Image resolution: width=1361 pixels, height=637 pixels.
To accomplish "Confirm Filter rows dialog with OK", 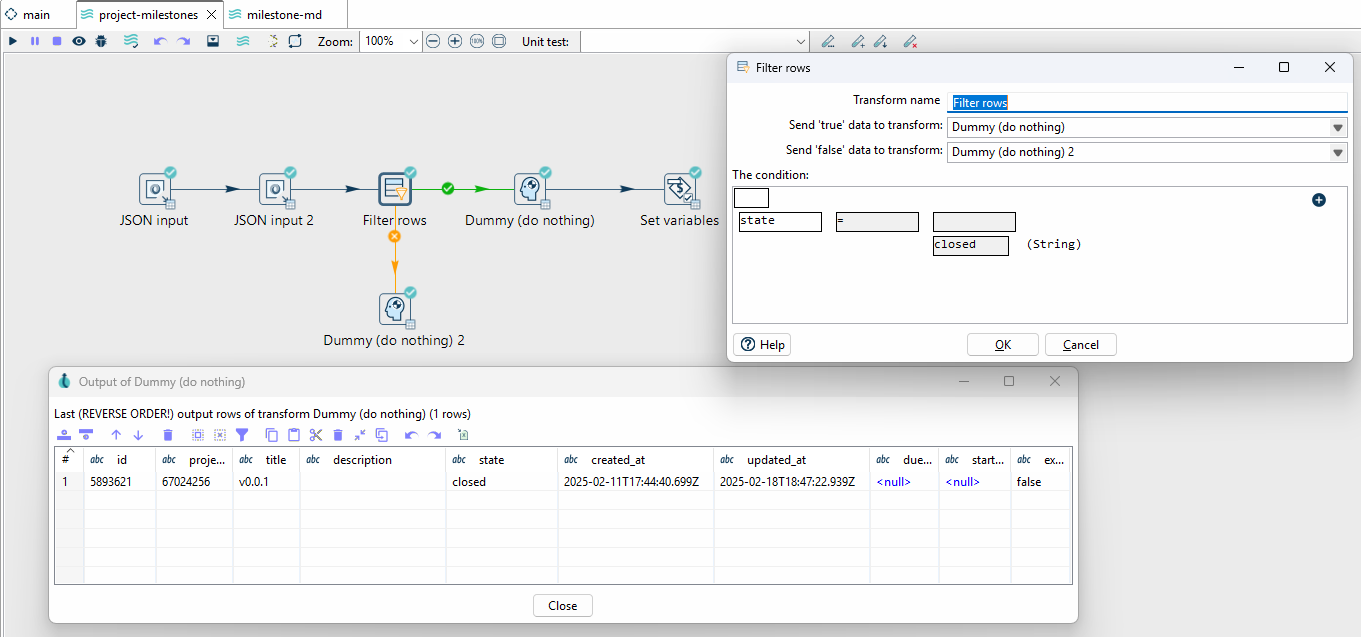I will (x=1003, y=345).
